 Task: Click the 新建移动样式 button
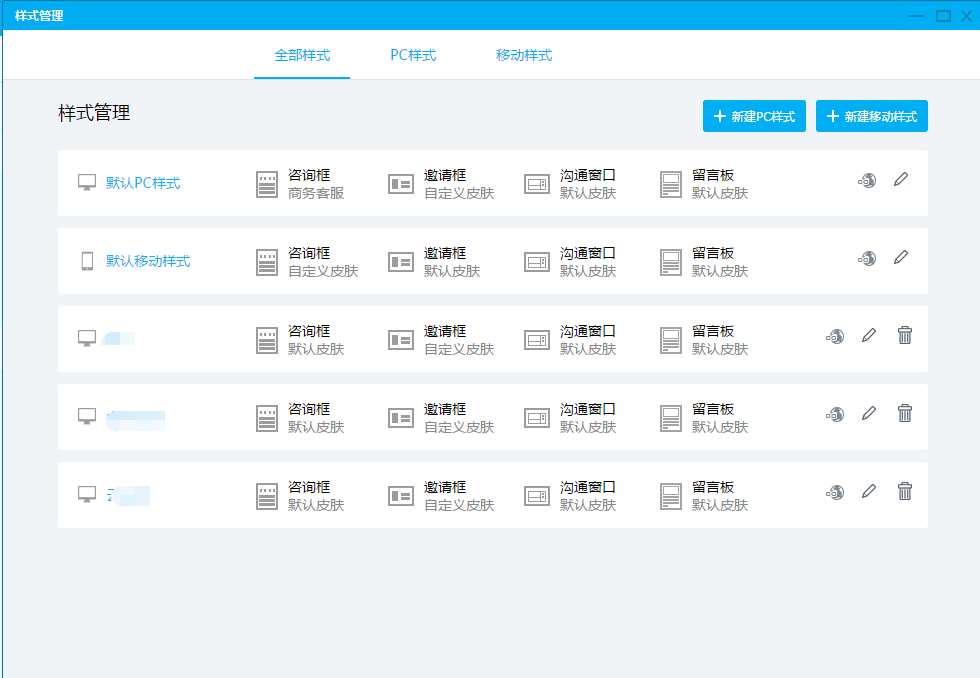coord(872,116)
